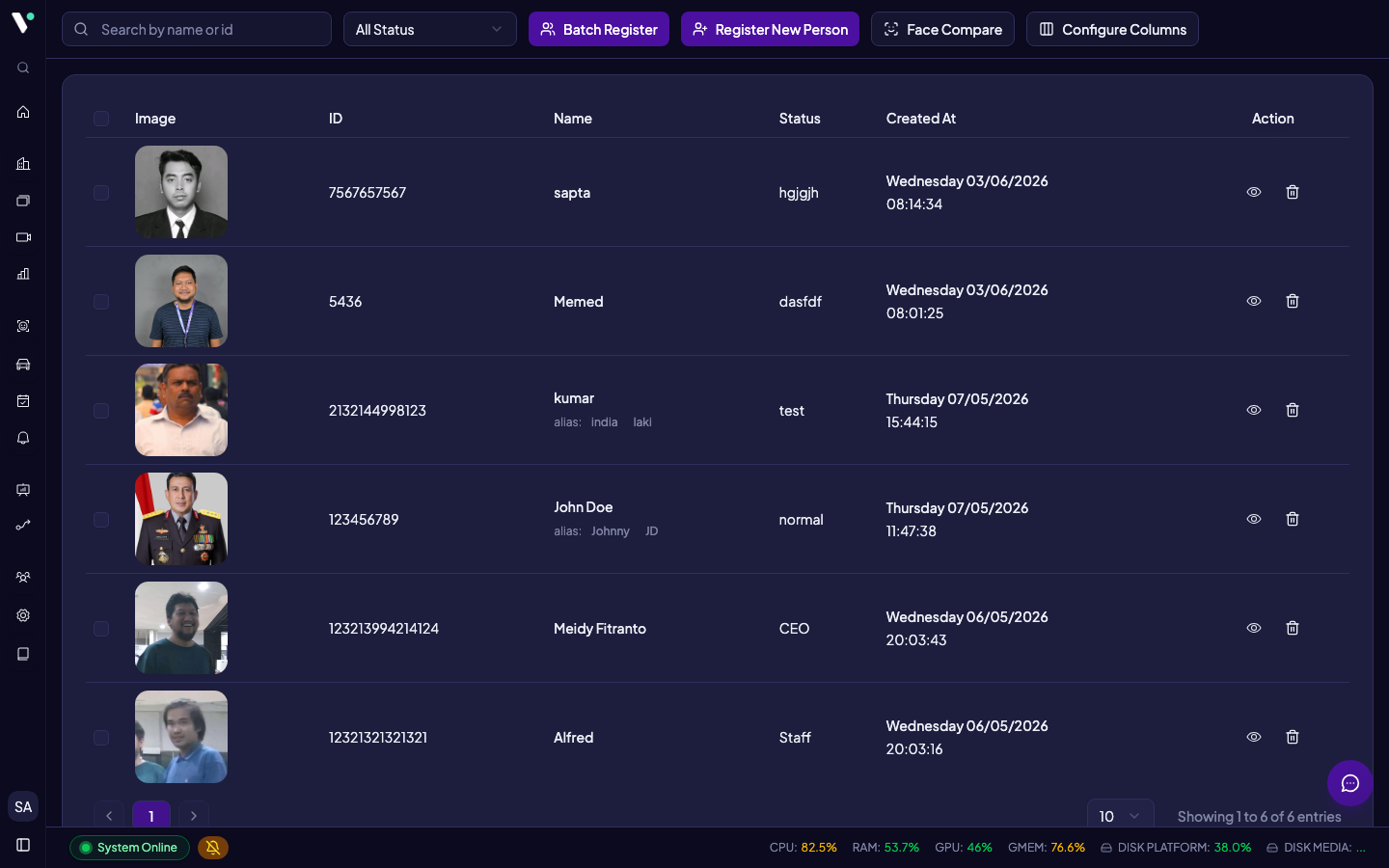
Task: Focus the Search by name or id field
Action: click(197, 29)
